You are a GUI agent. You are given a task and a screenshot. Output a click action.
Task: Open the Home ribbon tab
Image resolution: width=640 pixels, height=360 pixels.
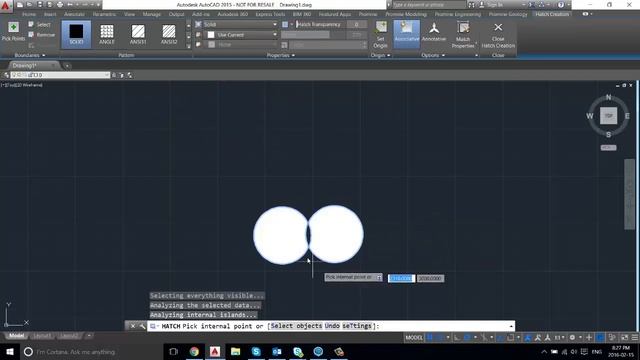[29, 14]
